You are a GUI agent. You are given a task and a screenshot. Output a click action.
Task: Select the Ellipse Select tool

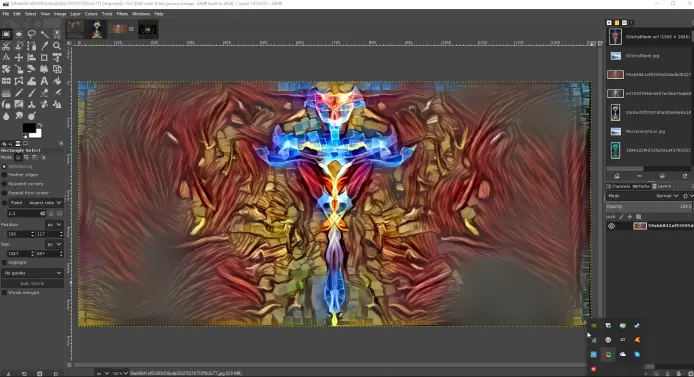click(19, 34)
